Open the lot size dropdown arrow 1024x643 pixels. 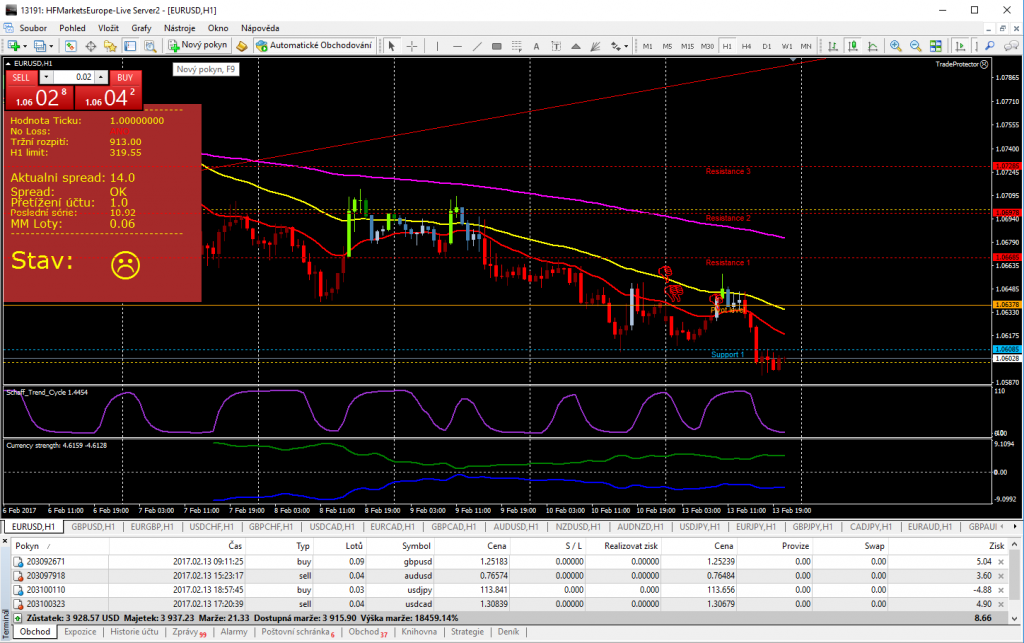[46, 77]
